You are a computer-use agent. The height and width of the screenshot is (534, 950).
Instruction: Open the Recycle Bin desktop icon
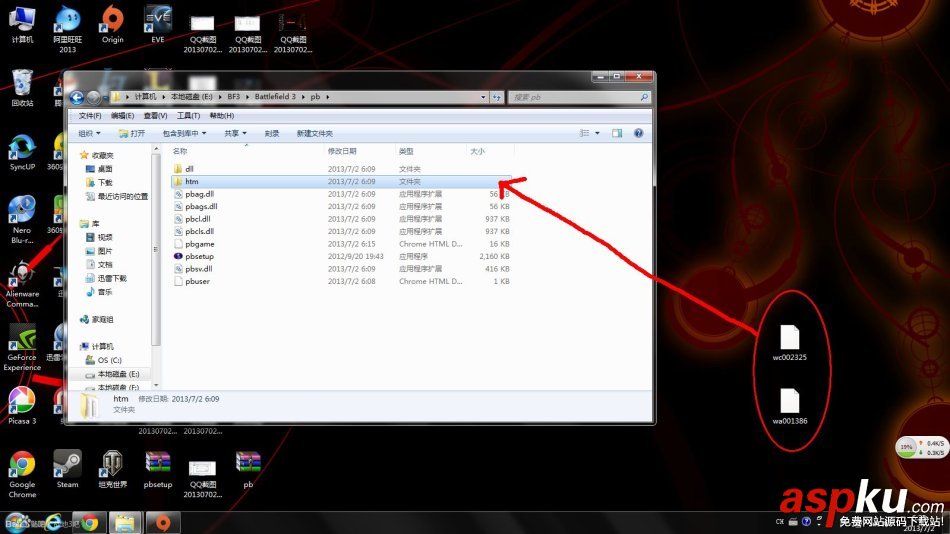tap(22, 88)
